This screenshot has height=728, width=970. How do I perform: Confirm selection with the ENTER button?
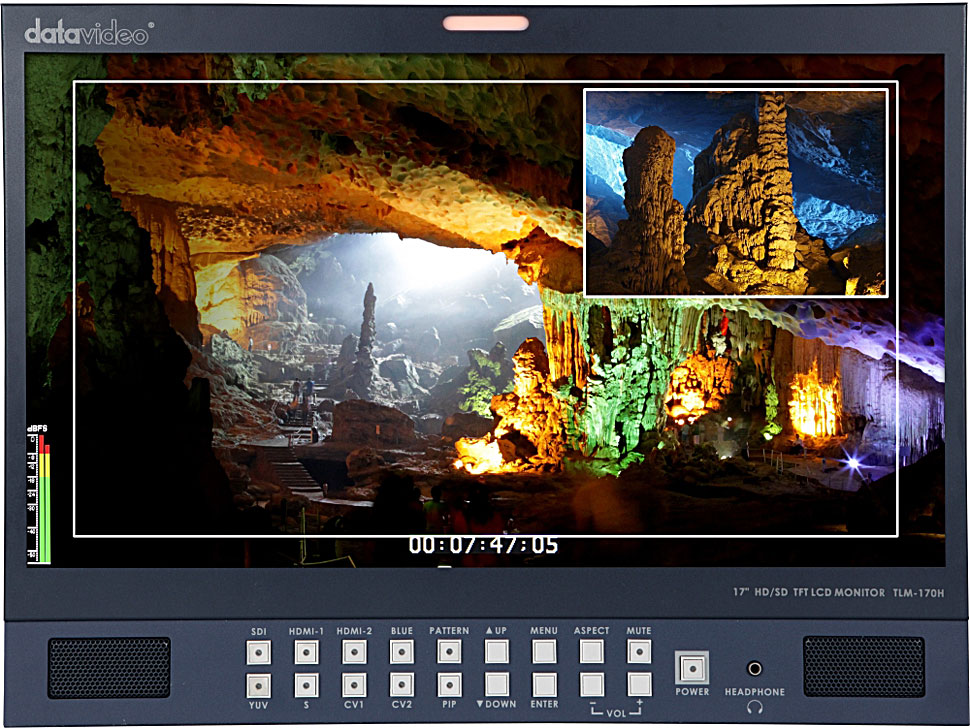544,684
